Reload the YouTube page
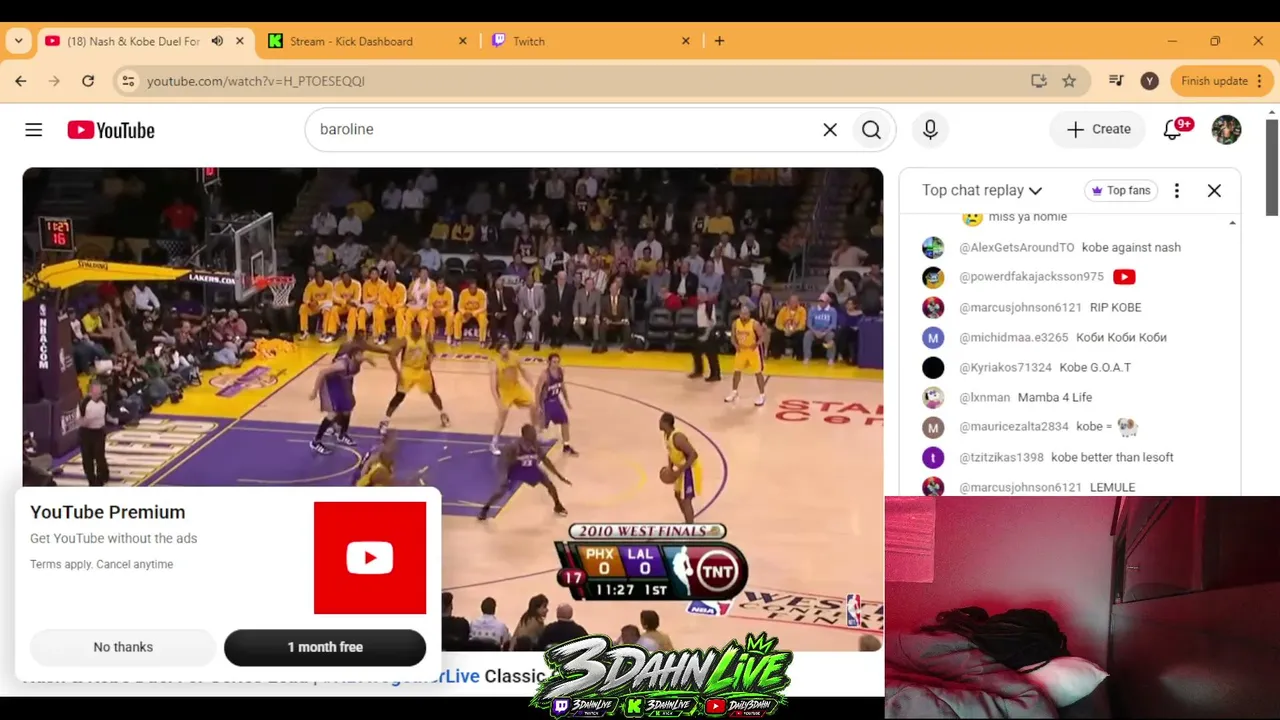1280x720 pixels. click(x=88, y=81)
